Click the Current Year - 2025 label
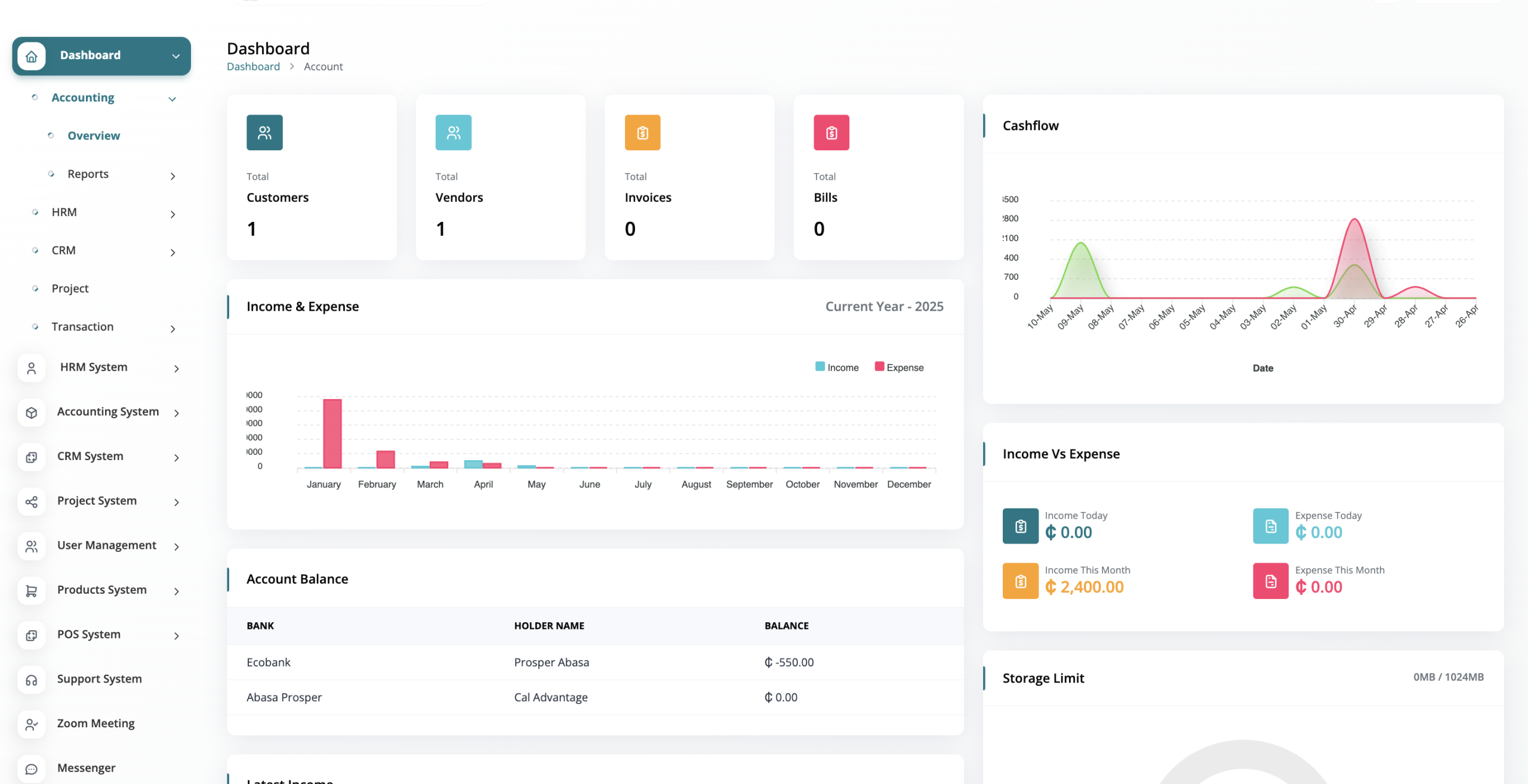Screen dimensions: 1528x784 (x=885, y=306)
